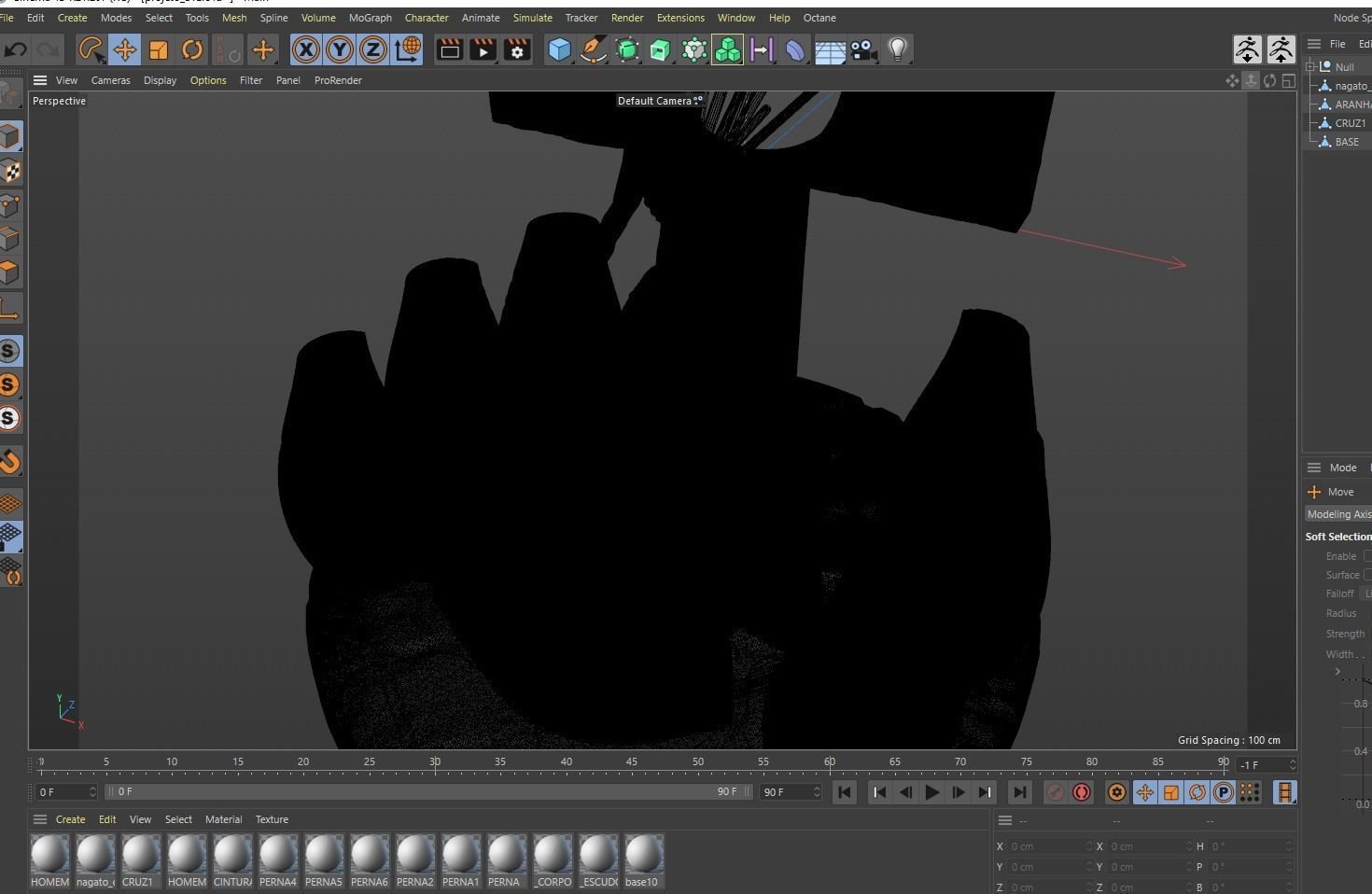Select the base10 material sphere
The image size is (1372, 894).
pyautogui.click(x=643, y=861)
